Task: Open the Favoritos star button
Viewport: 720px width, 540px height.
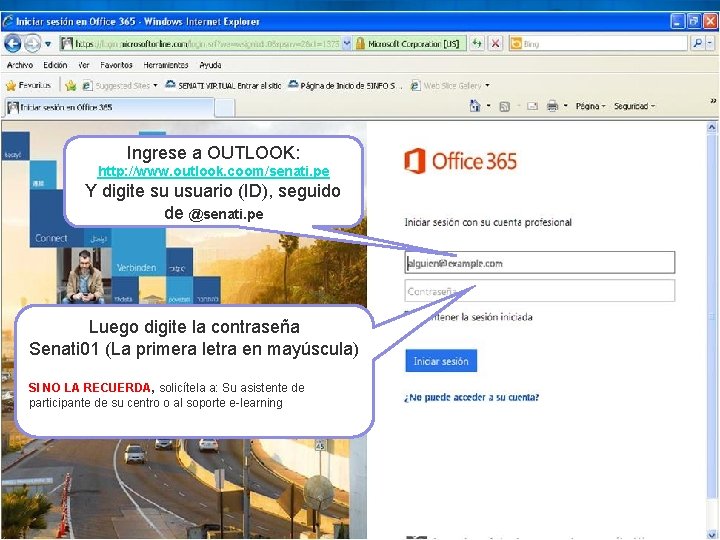Action: click(28, 85)
